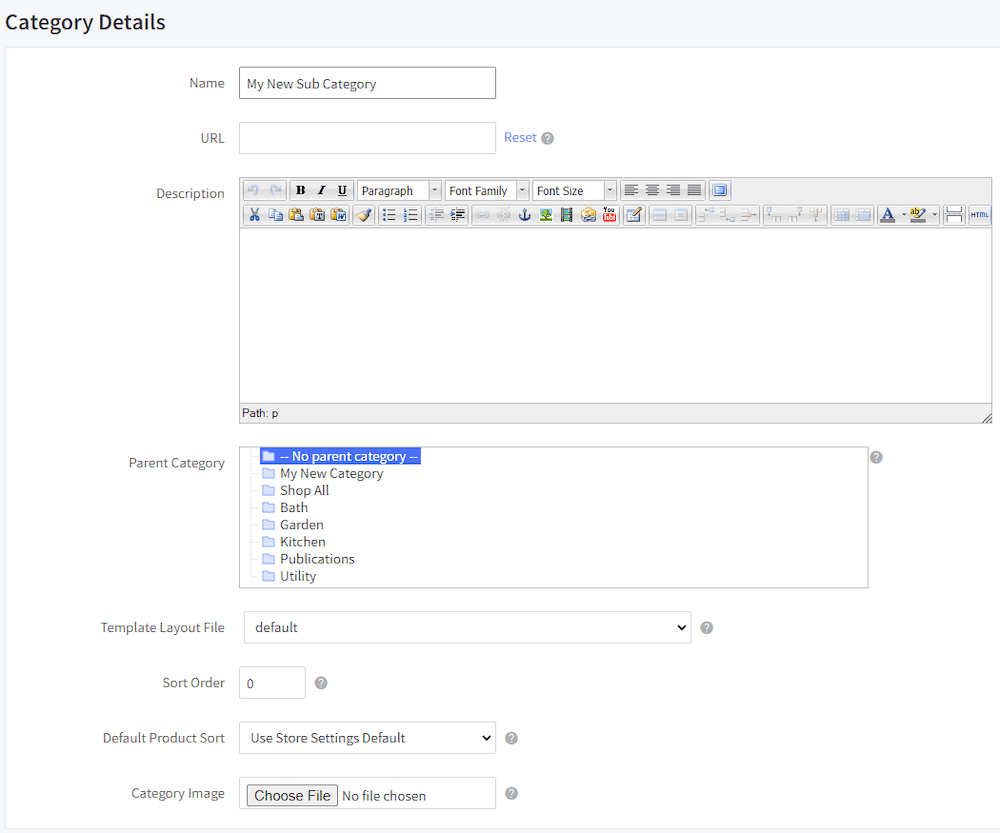Click the Cut scissors icon

[x=254, y=215]
